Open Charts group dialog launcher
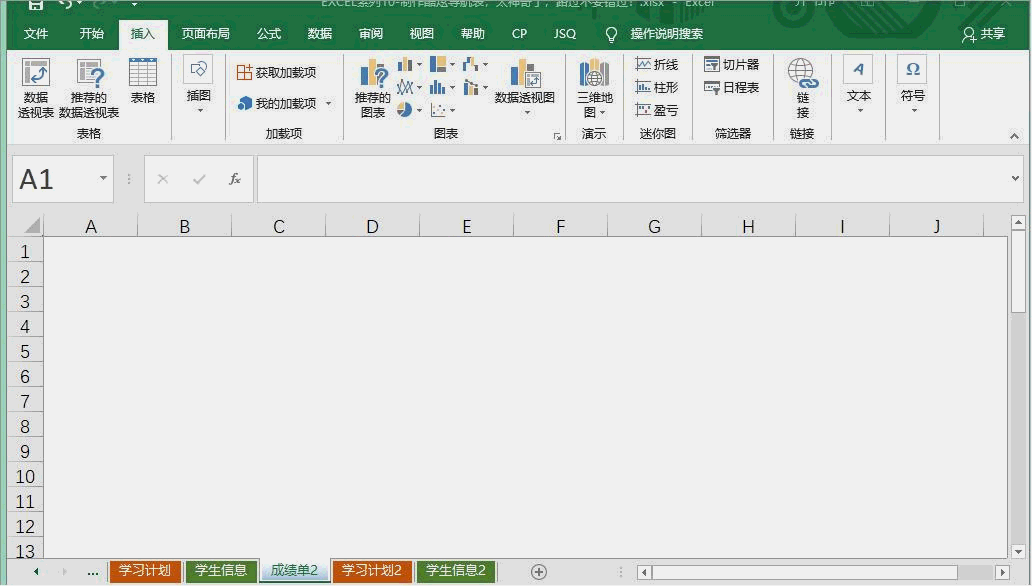The image size is (1032, 586). click(557, 136)
